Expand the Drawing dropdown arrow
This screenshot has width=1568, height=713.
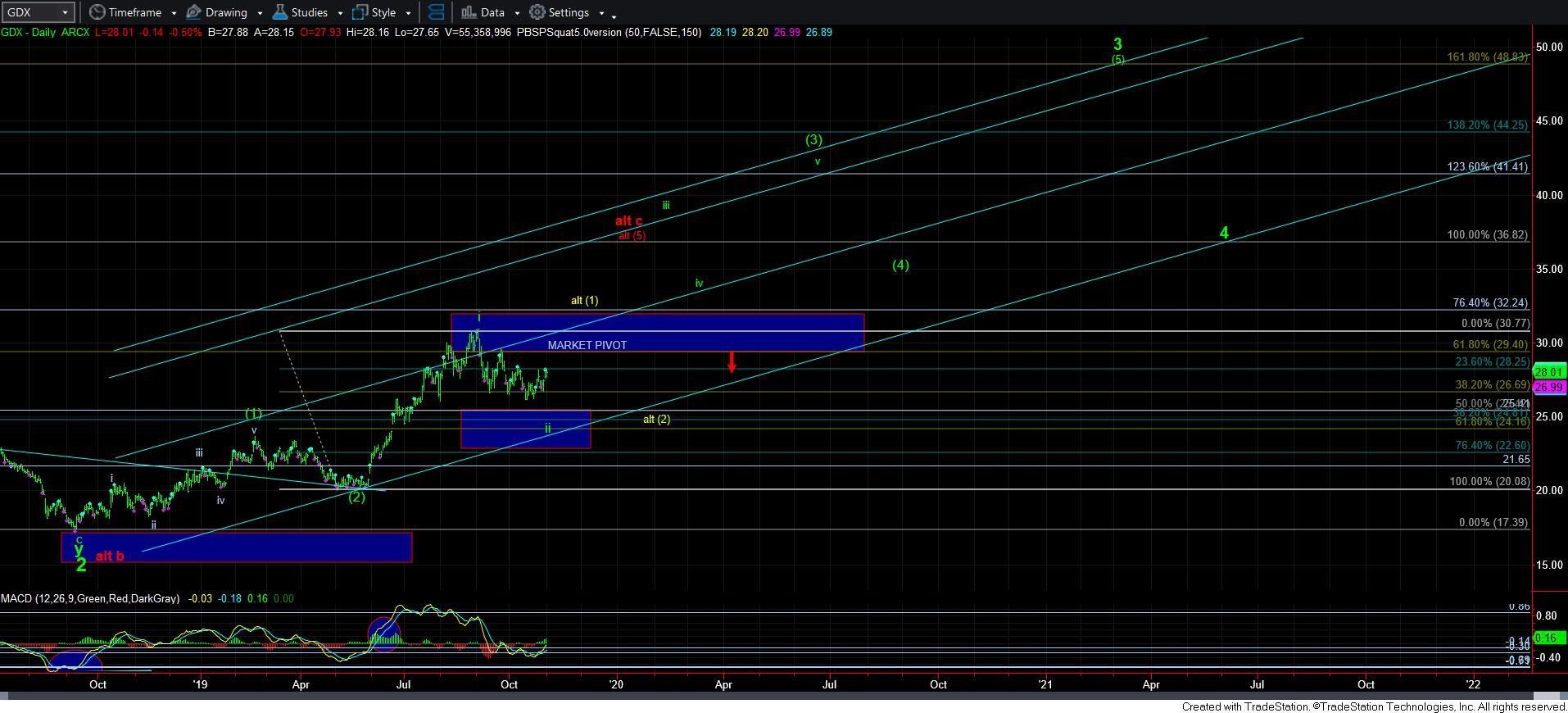(x=260, y=13)
